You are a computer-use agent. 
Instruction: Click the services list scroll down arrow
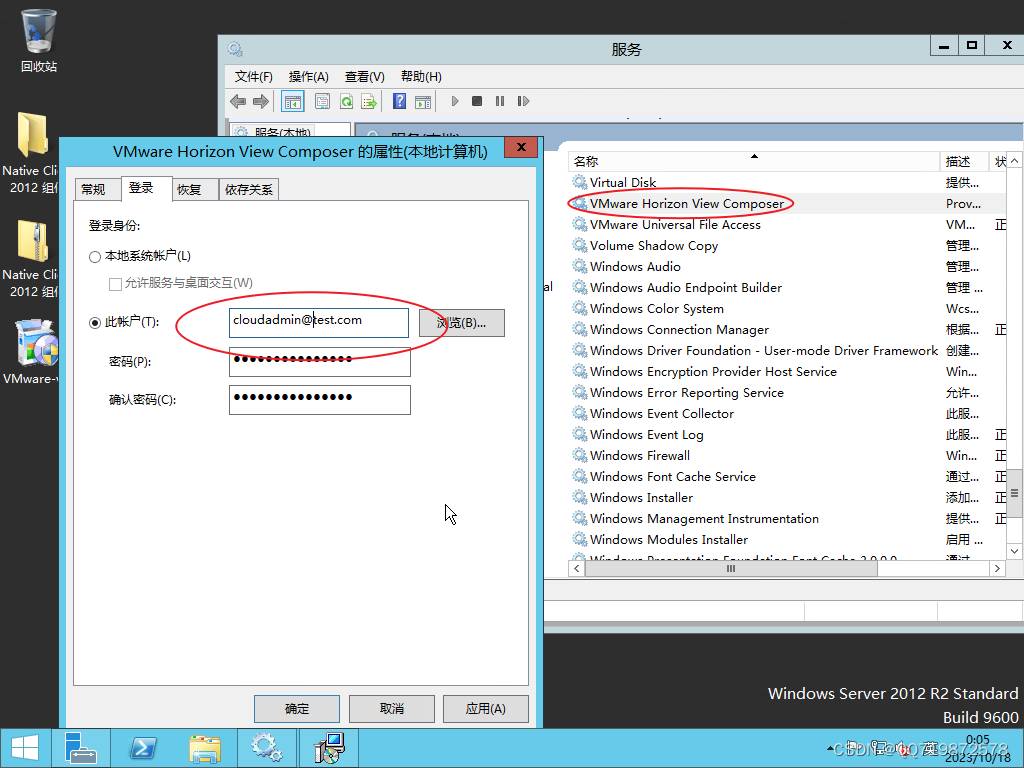point(1014,552)
